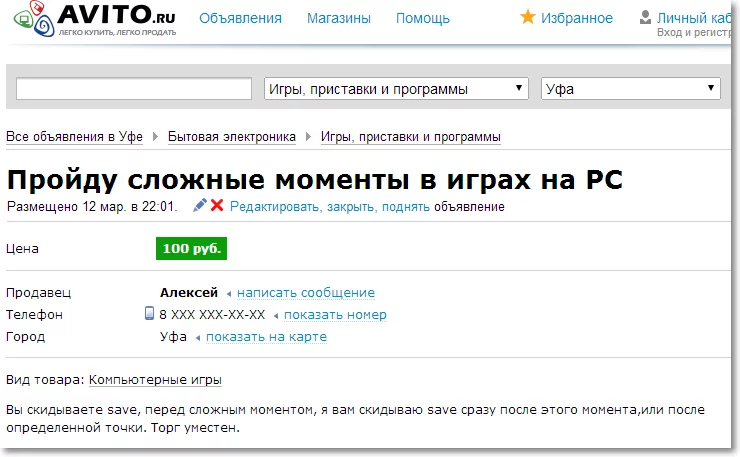740x457 pixels.
Task: Click the pencil edit icon
Action: coord(200,205)
